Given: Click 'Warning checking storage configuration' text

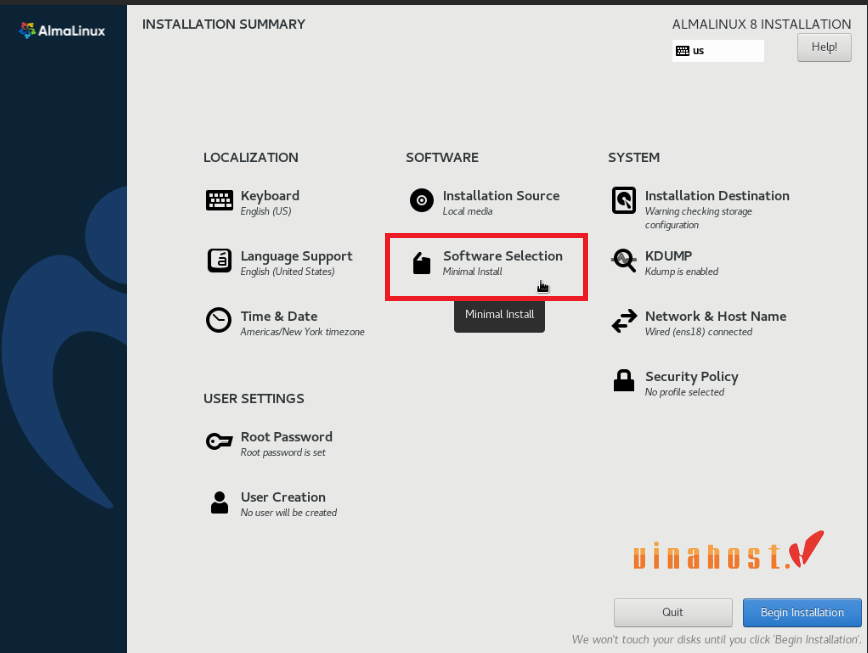Looking at the screenshot, I should [x=698, y=218].
